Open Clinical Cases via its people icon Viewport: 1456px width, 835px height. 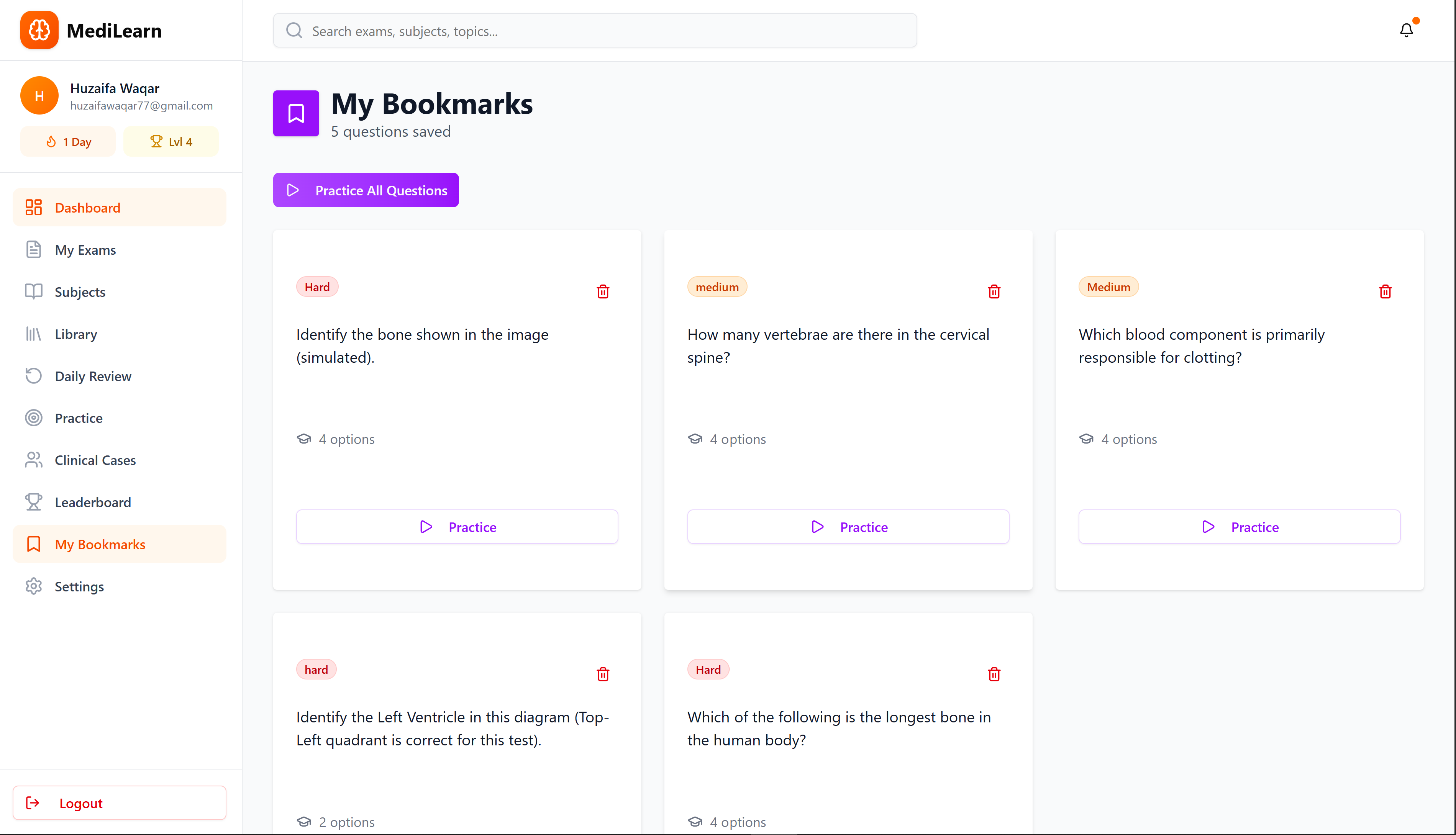pyautogui.click(x=34, y=459)
